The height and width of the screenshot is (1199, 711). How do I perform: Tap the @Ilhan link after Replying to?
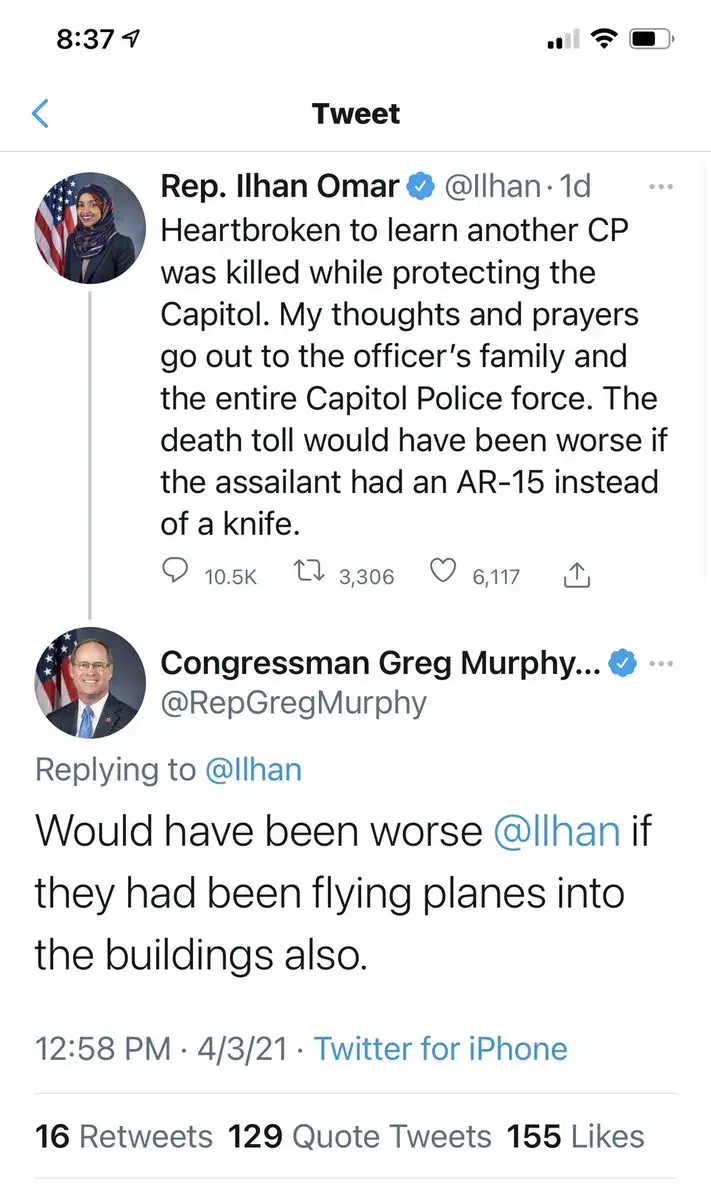pyautogui.click(x=253, y=769)
